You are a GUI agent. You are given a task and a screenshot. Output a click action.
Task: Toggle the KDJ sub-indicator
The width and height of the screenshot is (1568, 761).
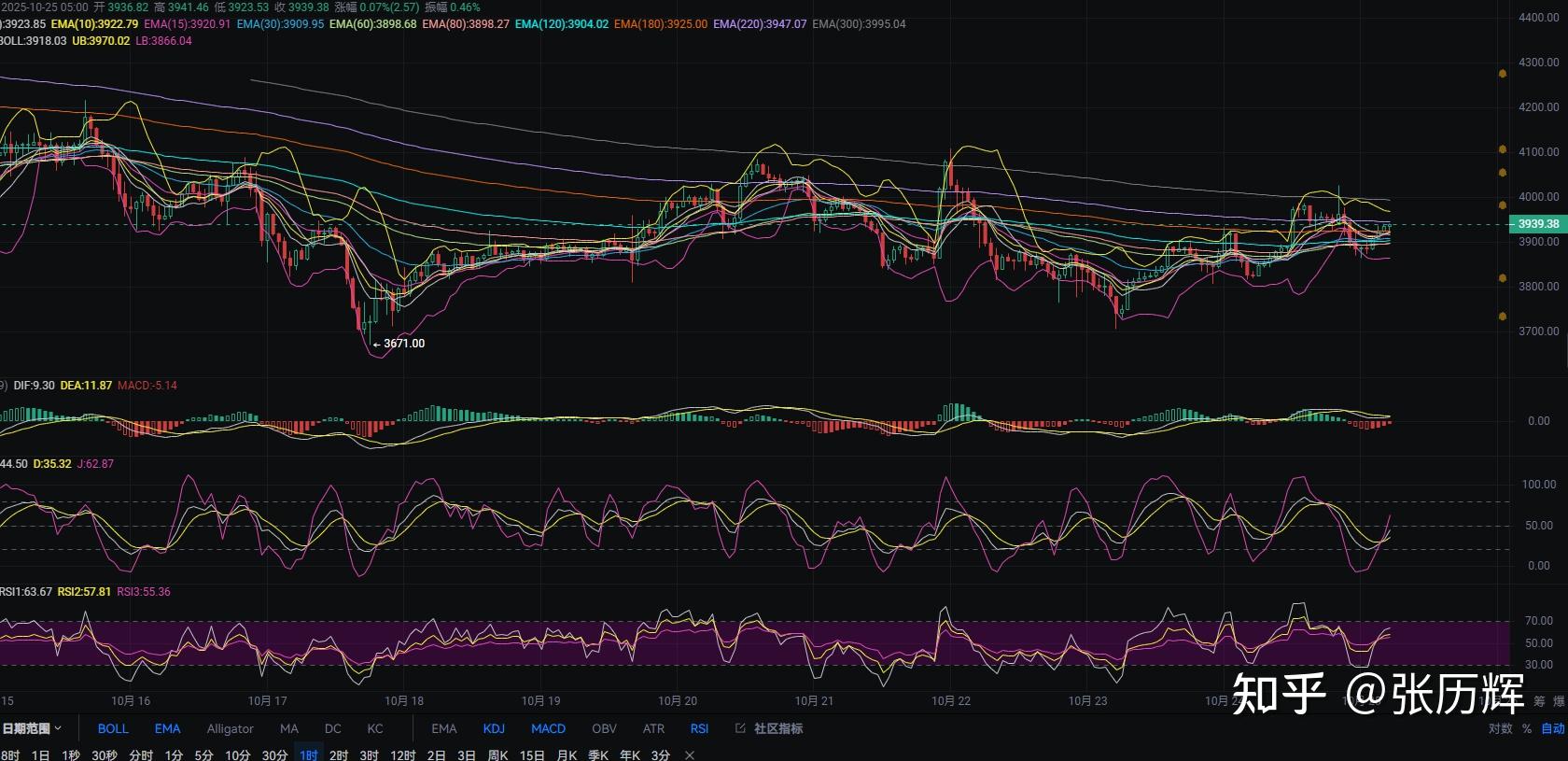(x=494, y=728)
